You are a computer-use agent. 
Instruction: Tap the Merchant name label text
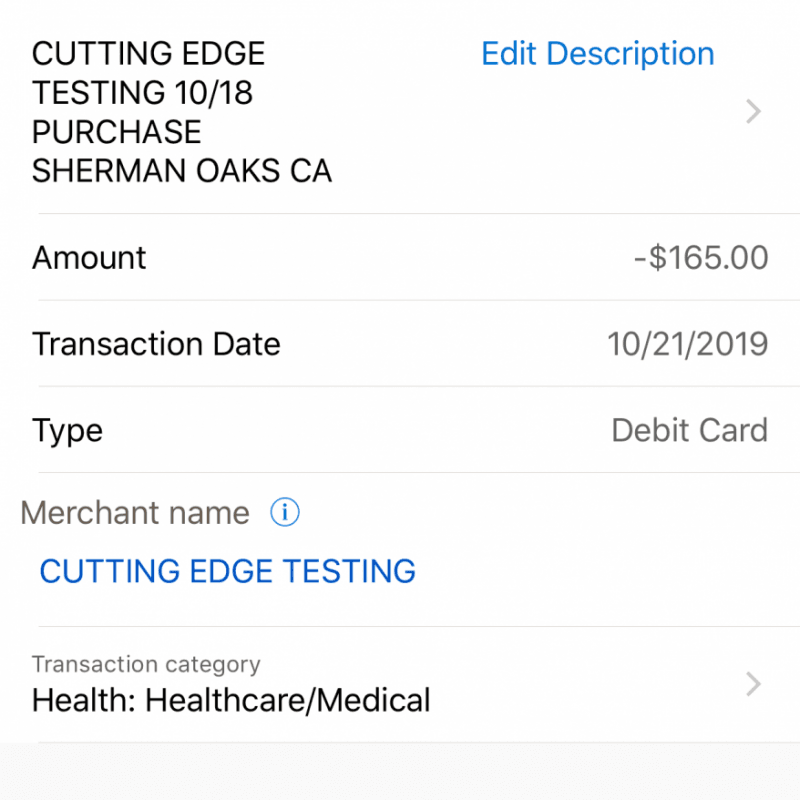coord(135,513)
